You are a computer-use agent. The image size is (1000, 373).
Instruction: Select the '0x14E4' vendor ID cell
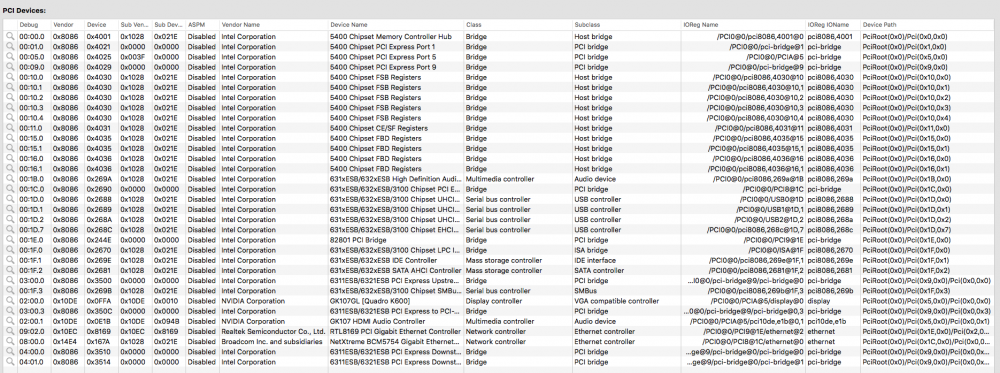64,342
